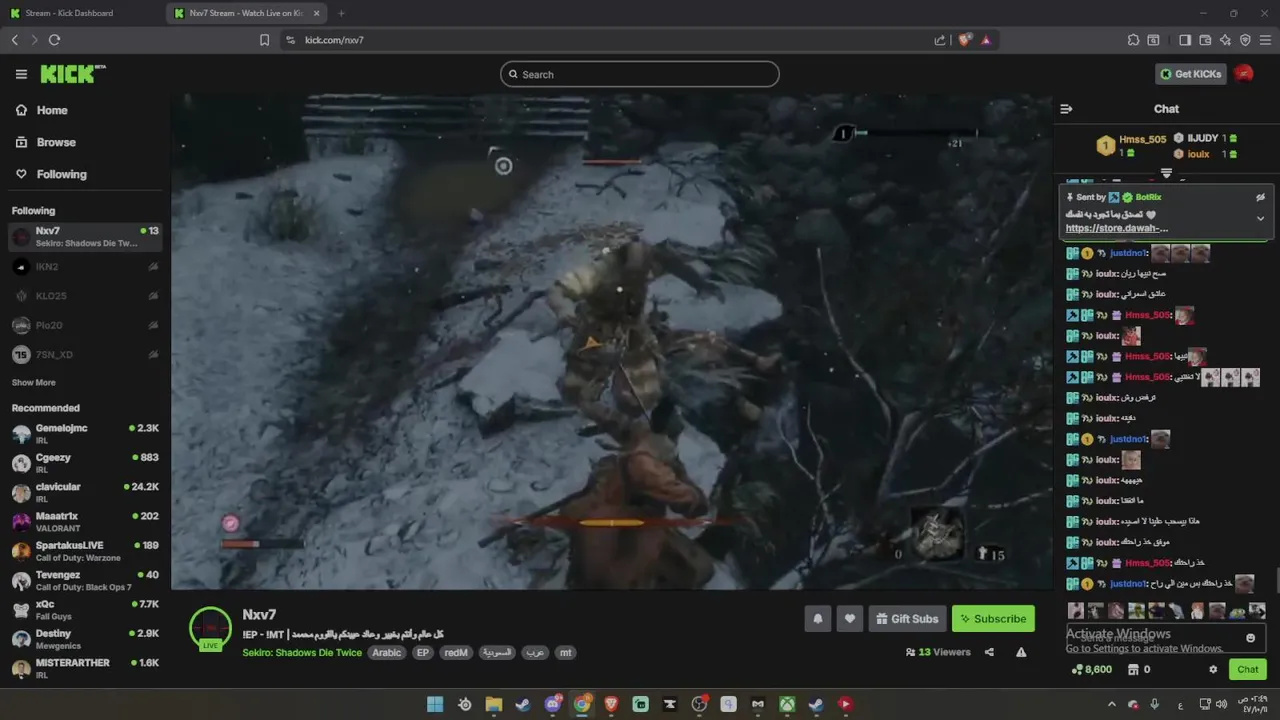Click the redM stream tag
The width and height of the screenshot is (1280, 720).
[x=456, y=653]
